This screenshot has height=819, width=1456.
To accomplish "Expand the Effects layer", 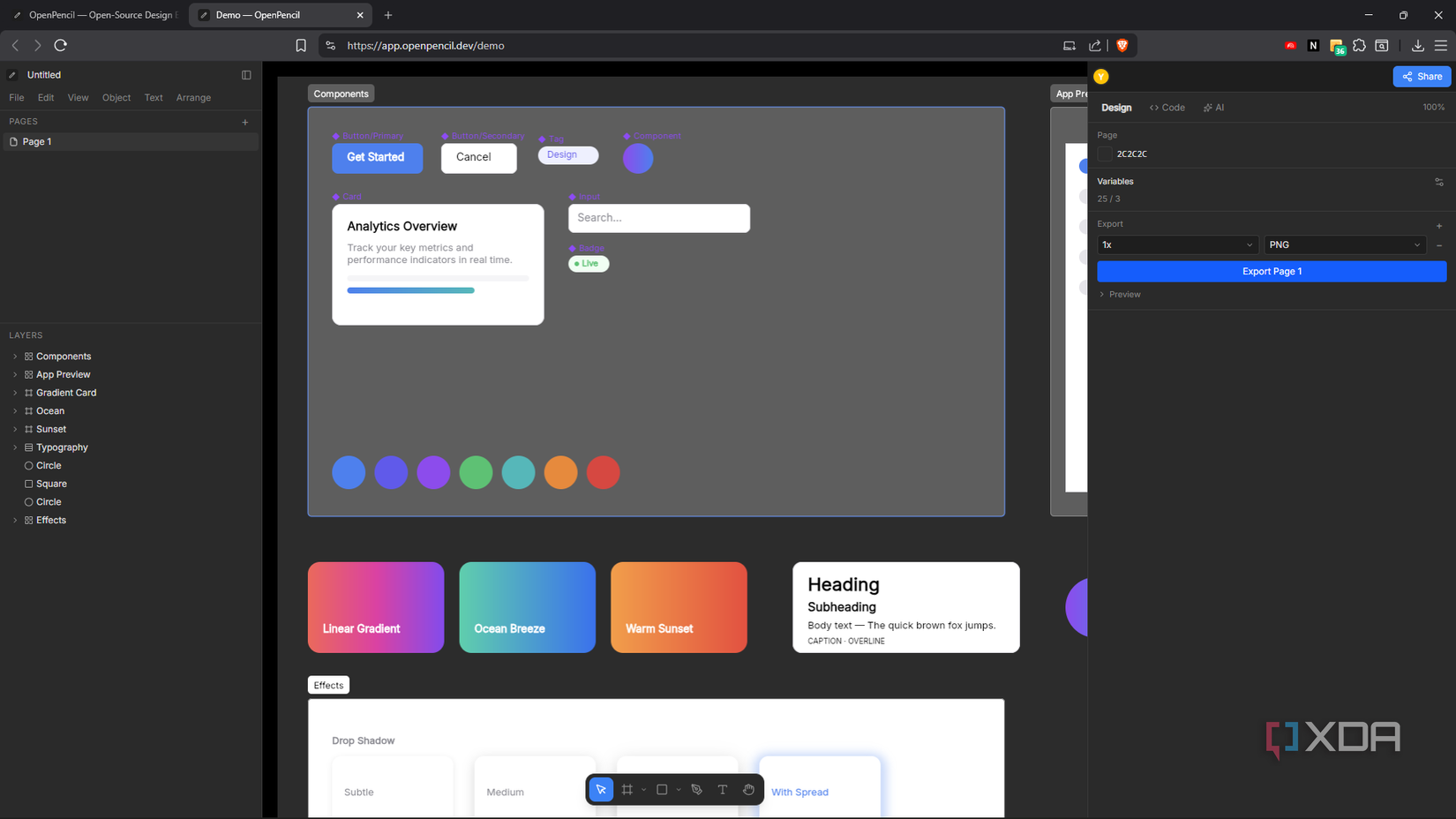I will click(15, 521).
